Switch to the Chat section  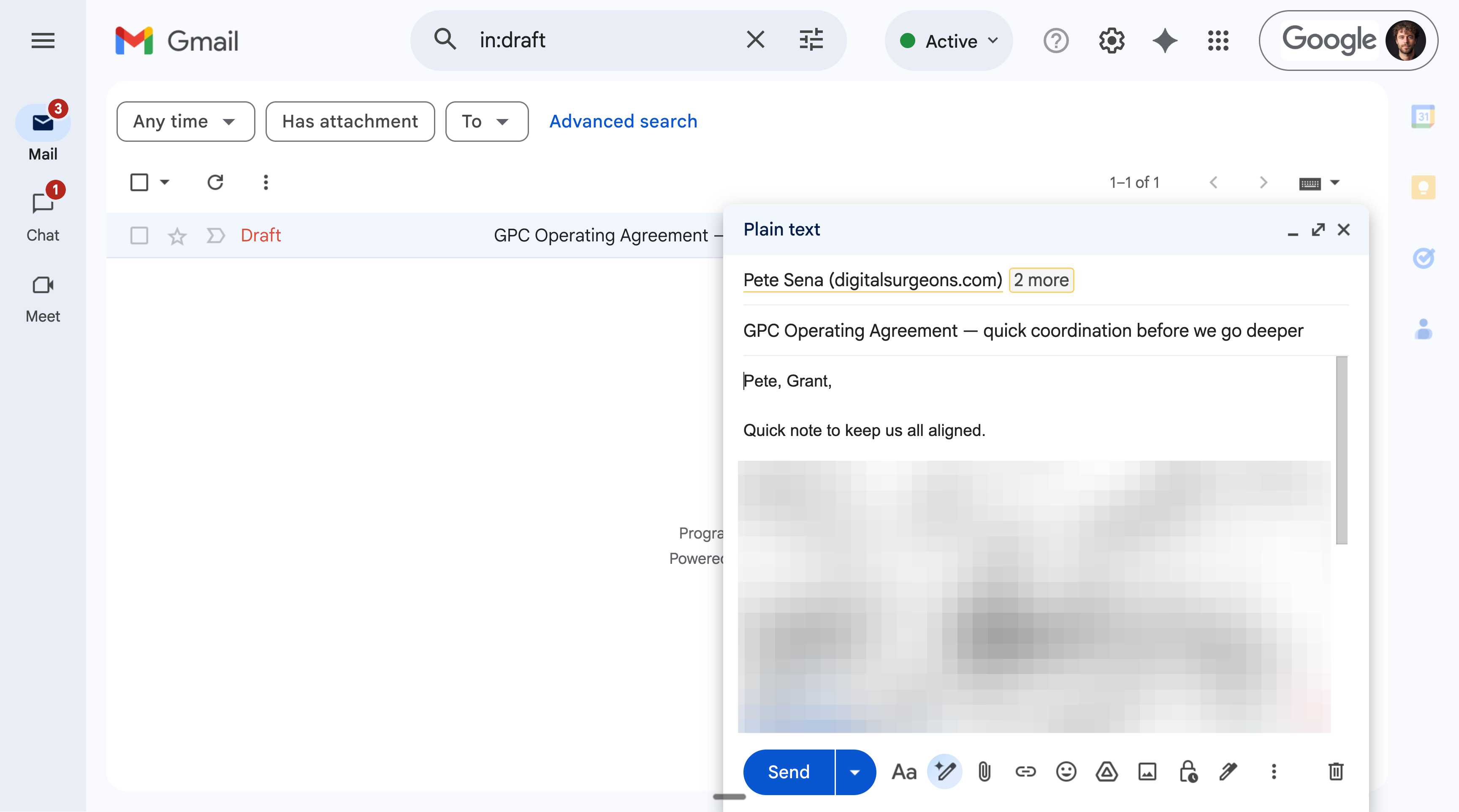pos(43,215)
